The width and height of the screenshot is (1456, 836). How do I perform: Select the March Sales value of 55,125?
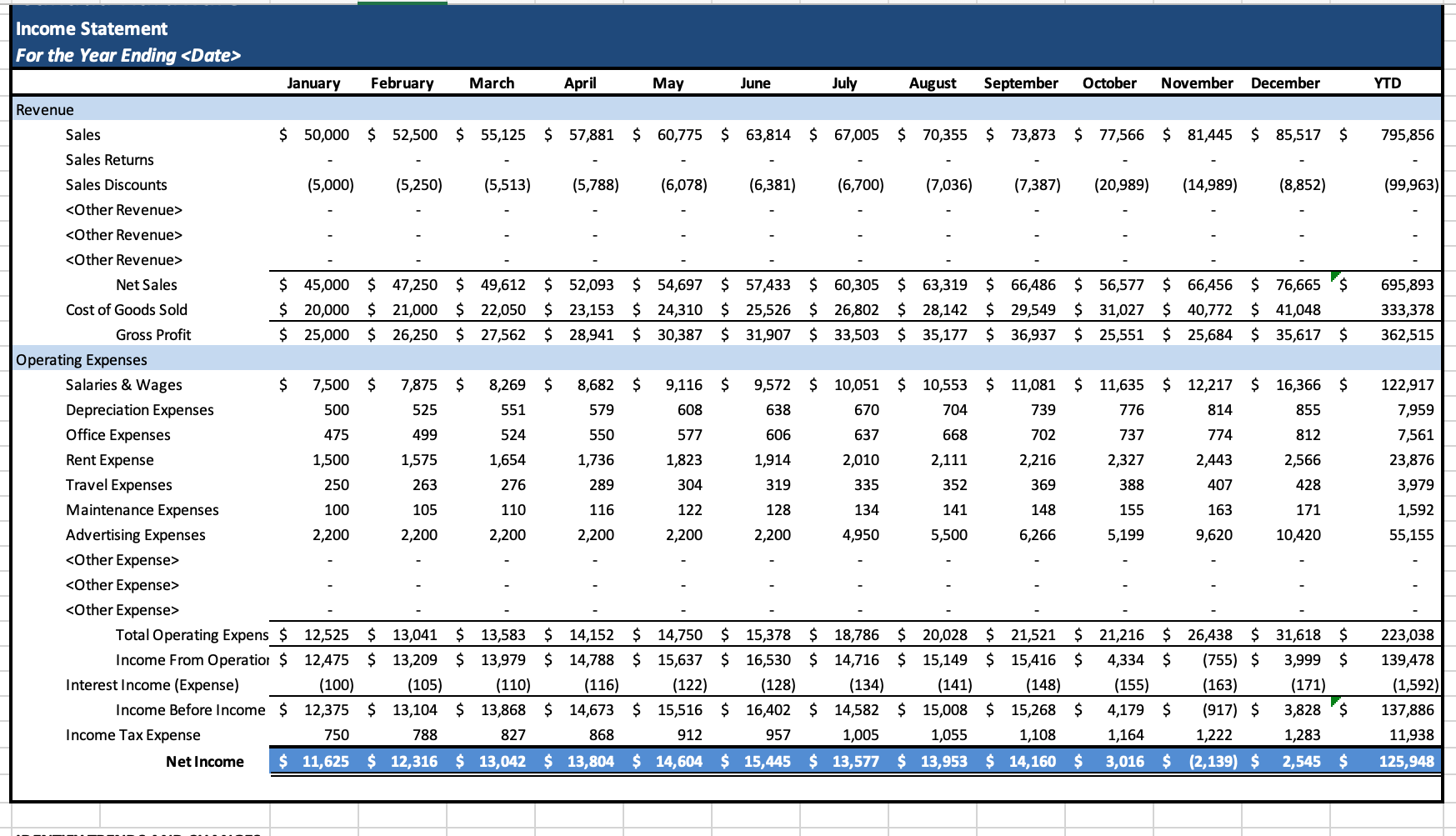(x=505, y=134)
